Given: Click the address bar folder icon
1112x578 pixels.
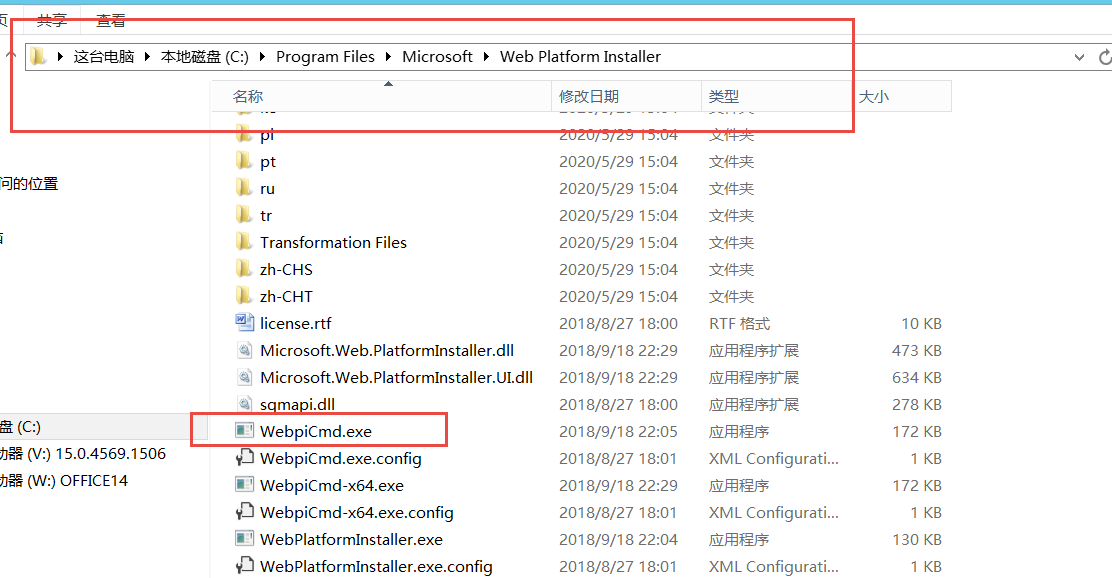Looking at the screenshot, I should [38, 57].
